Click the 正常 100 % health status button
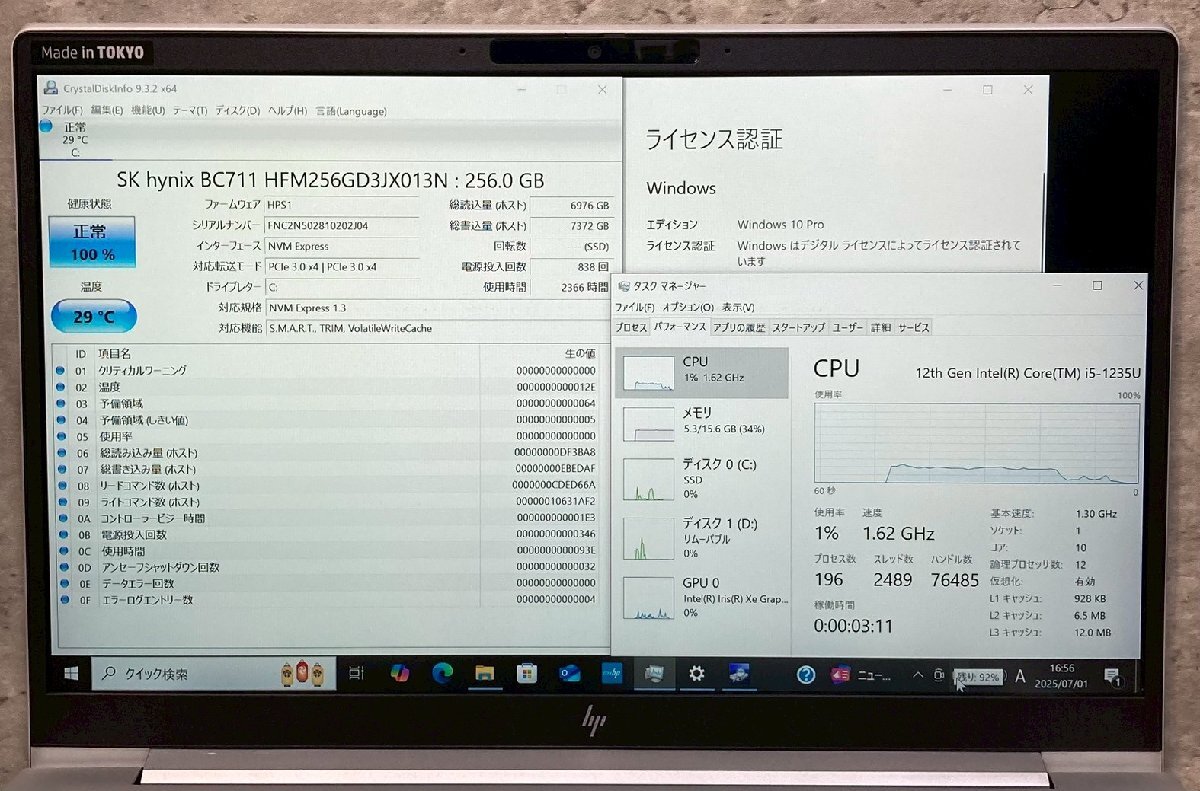 pyautogui.click(x=92, y=241)
